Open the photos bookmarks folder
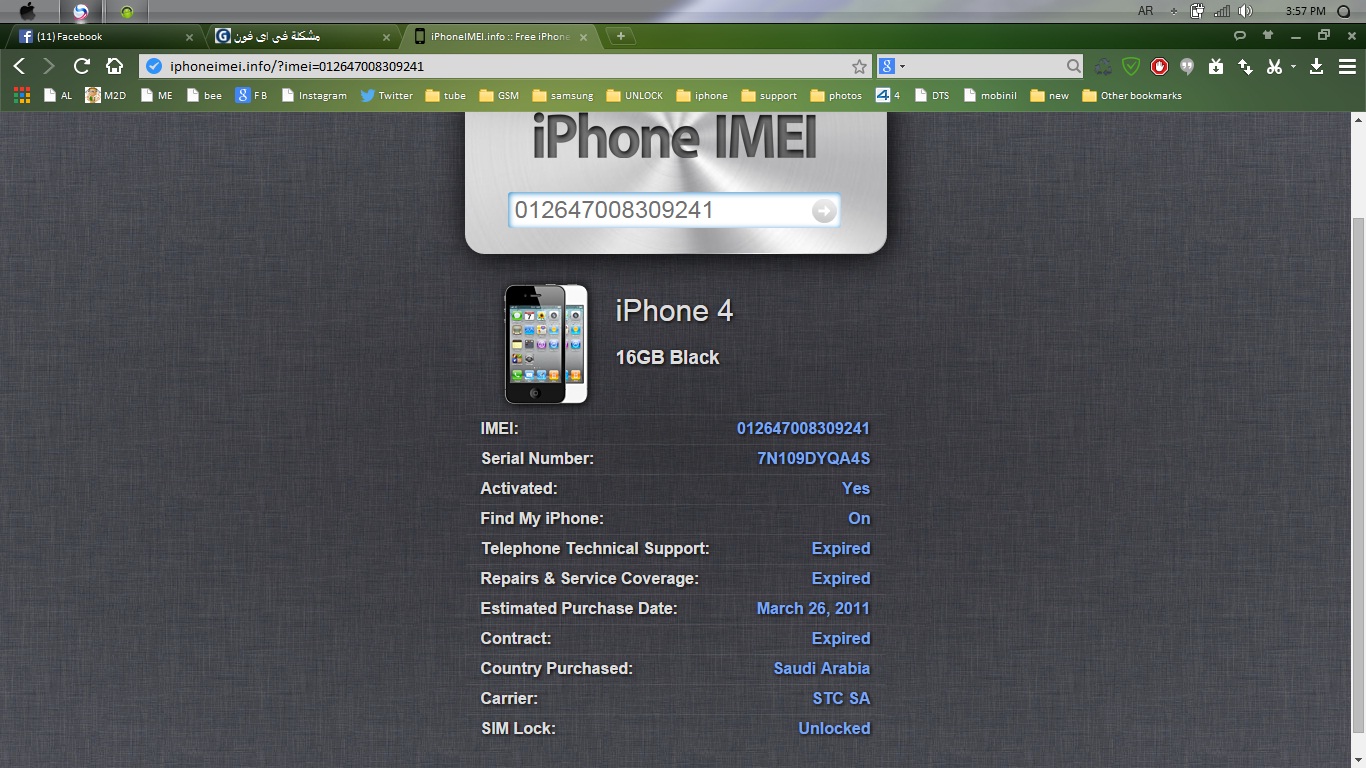This screenshot has width=1366, height=768. point(836,95)
